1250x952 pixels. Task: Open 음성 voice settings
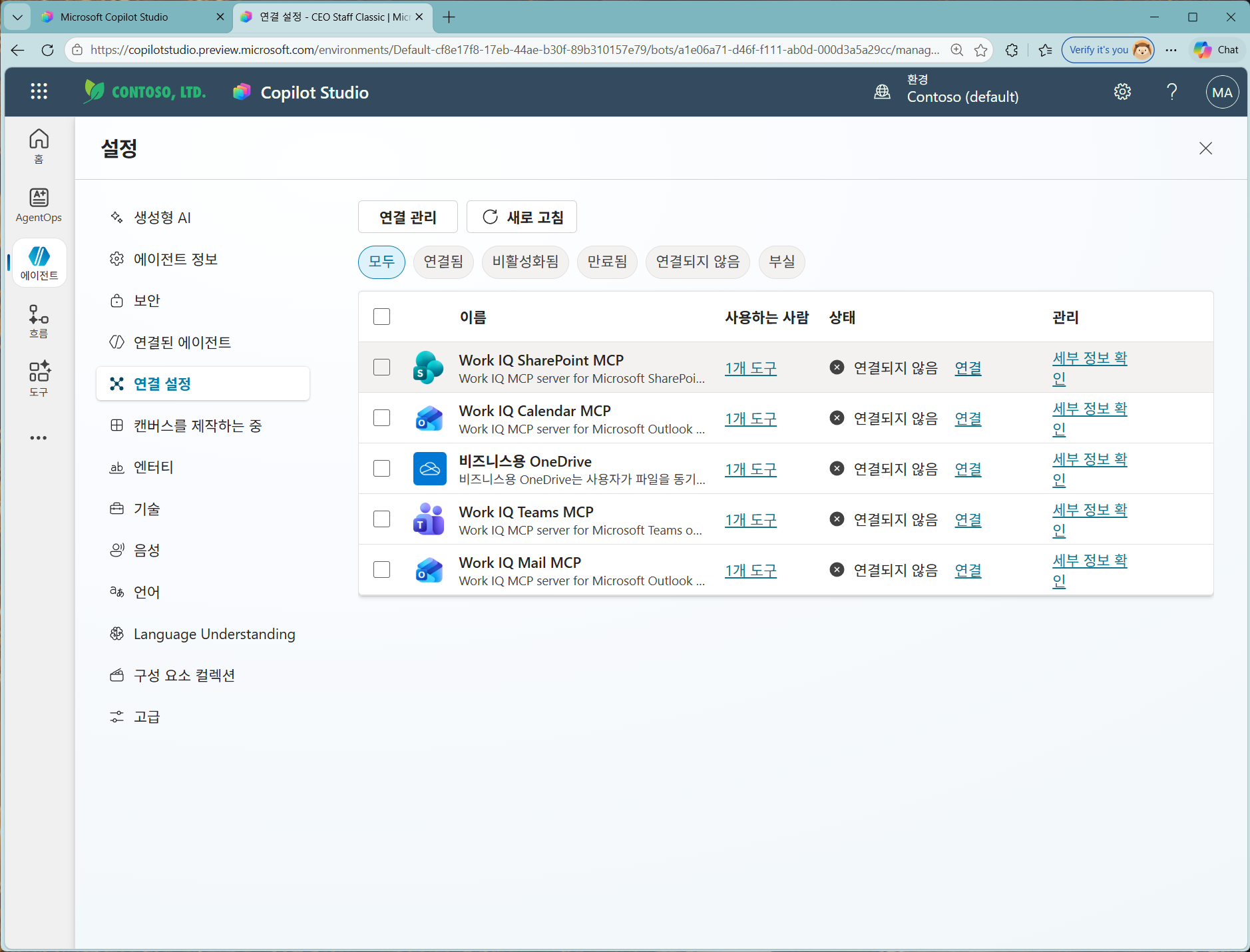click(203, 550)
